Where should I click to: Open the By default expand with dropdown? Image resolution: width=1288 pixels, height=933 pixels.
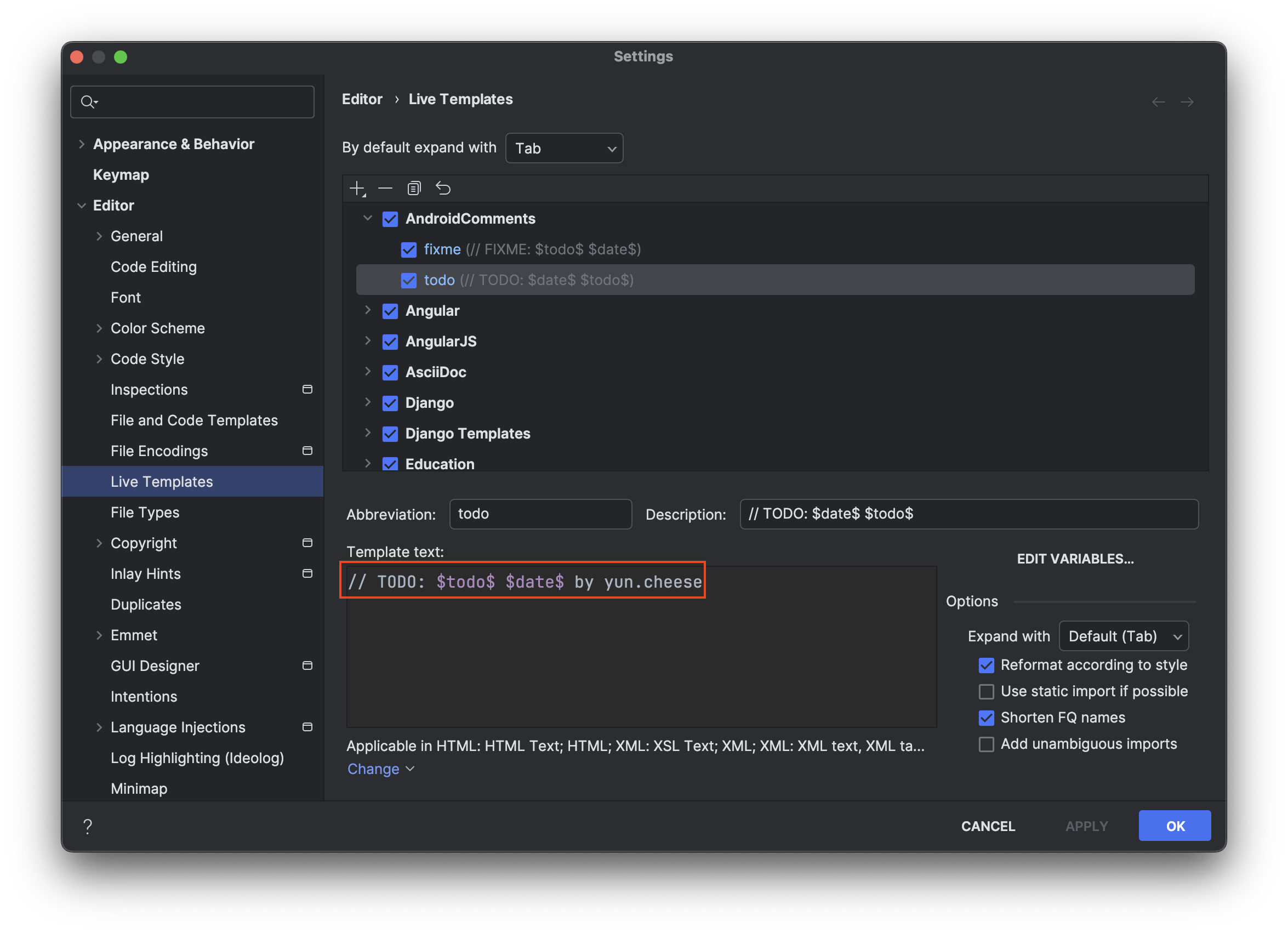pyautogui.click(x=564, y=148)
